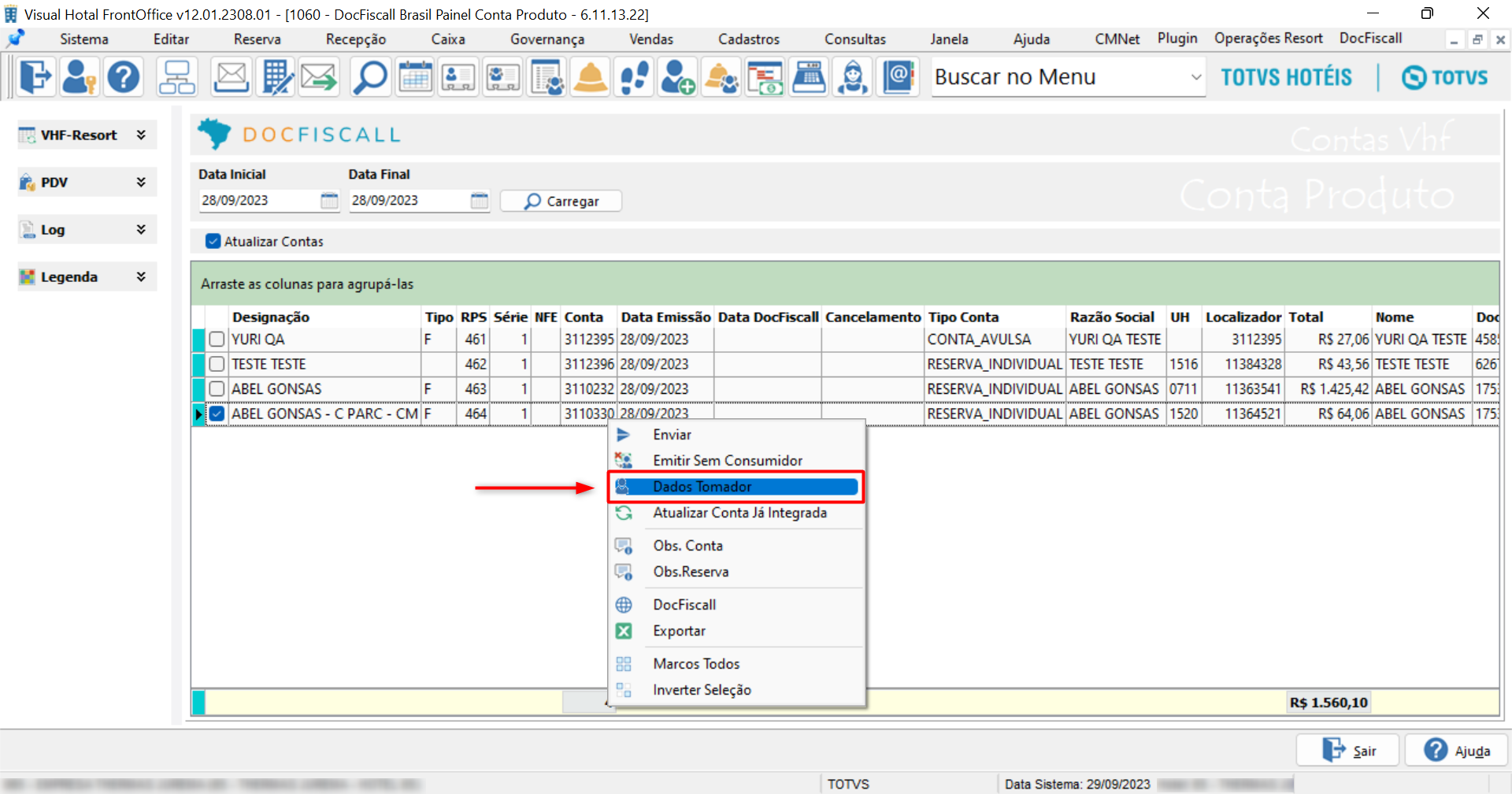This screenshot has width=1512, height=794.
Task: Uncheck the ABEL GONSAS - C PARC row
Action: [217, 414]
